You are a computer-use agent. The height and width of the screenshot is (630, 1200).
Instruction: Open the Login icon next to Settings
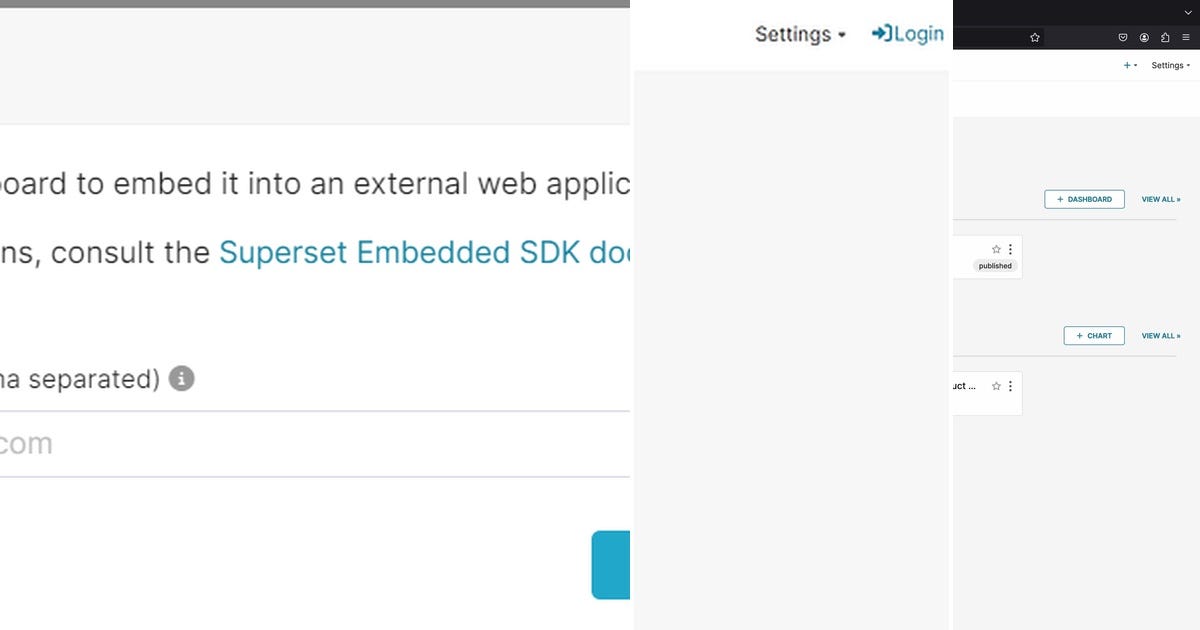(x=906, y=33)
